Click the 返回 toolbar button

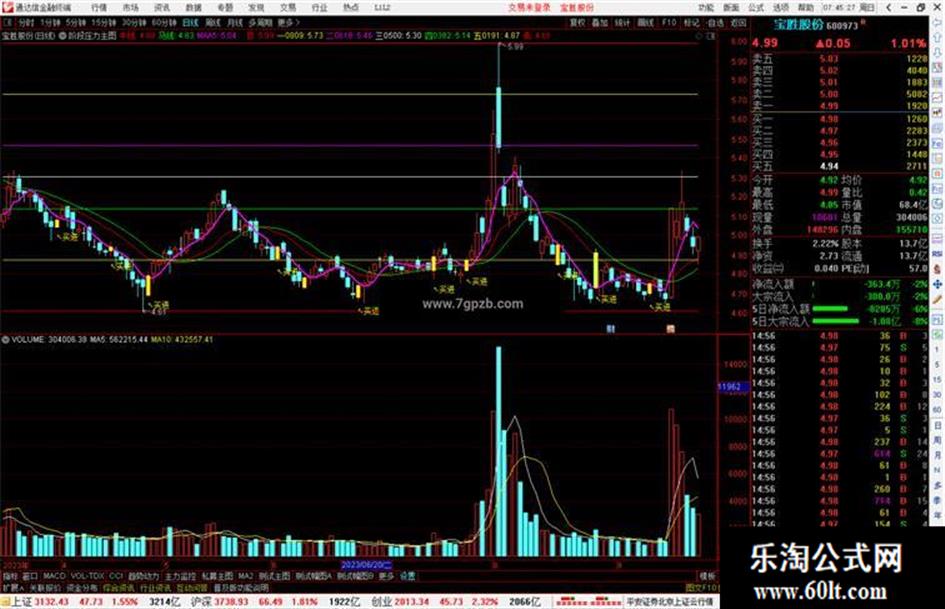point(738,22)
